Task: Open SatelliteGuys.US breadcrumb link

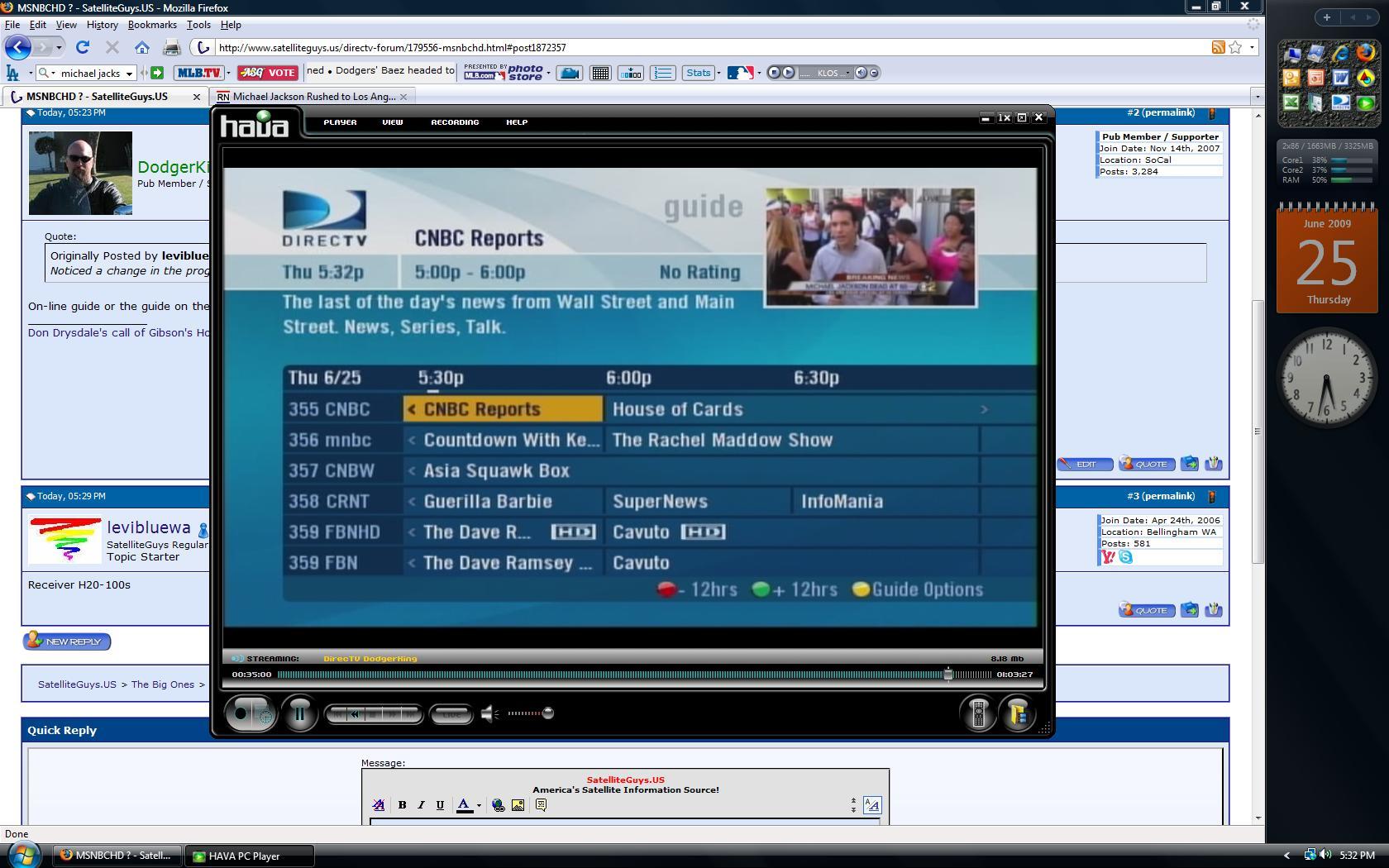Action: coord(77,684)
